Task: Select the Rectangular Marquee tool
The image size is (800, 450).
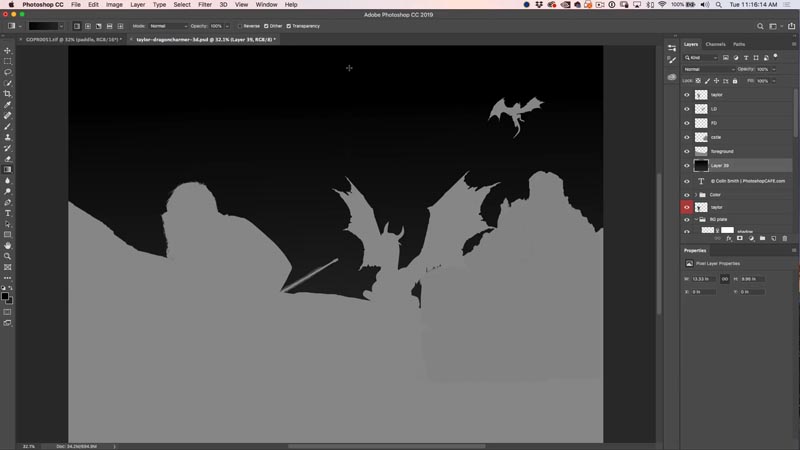Action: coord(8,61)
